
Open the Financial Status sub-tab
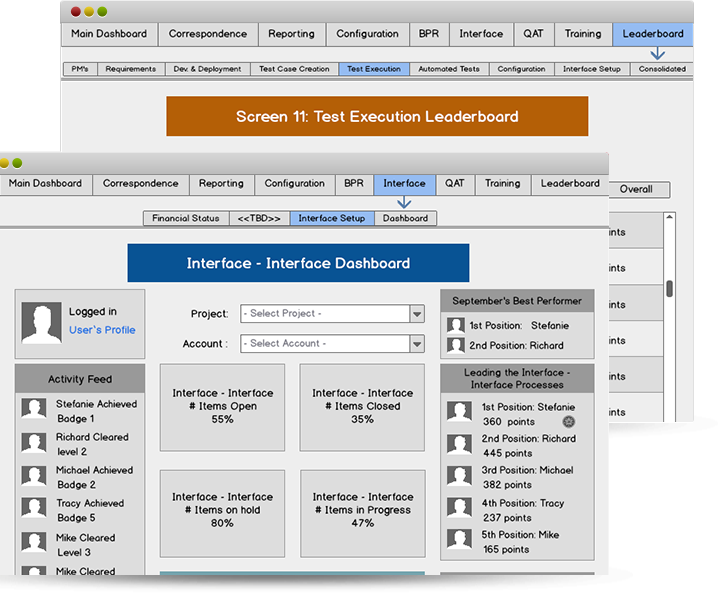(186, 218)
